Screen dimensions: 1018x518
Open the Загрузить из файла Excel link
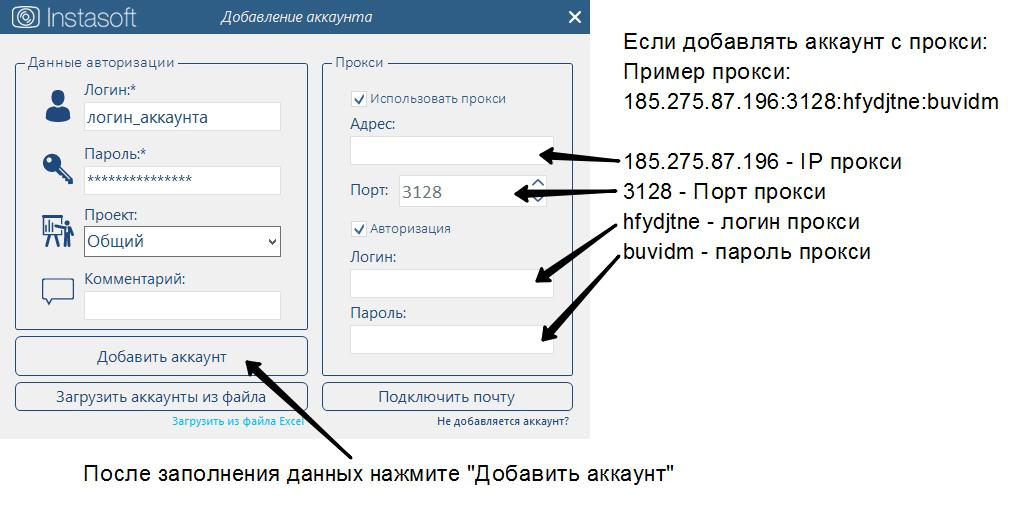tap(238, 421)
